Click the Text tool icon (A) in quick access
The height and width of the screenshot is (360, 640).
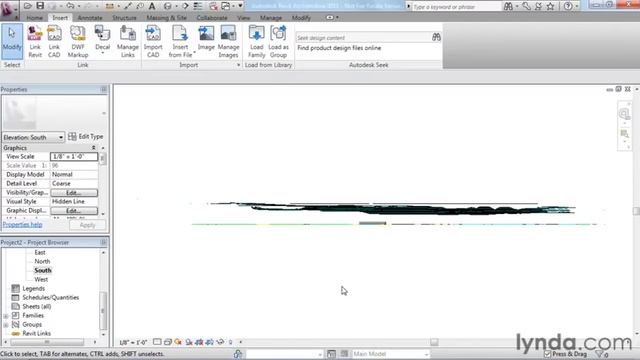click(x=152, y=6)
